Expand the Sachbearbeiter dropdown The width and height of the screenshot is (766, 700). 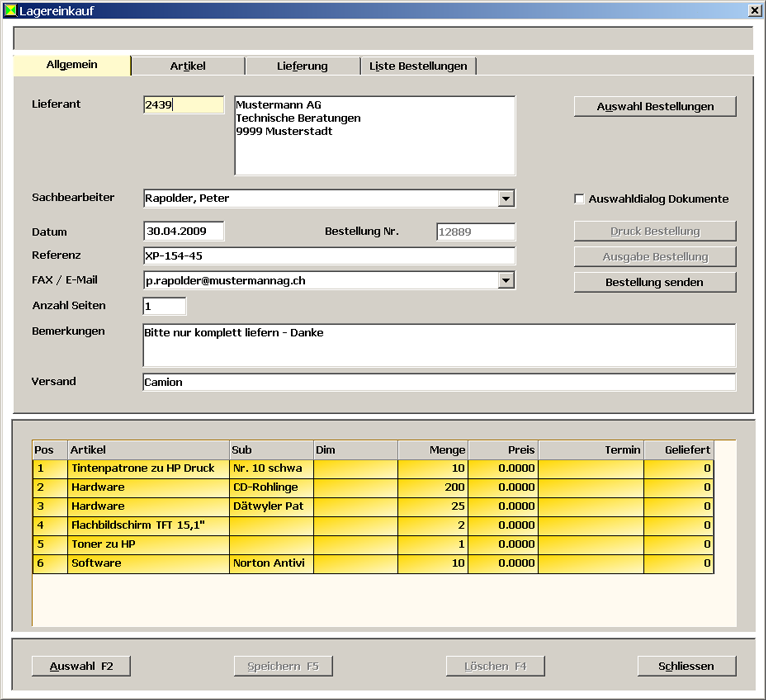506,199
